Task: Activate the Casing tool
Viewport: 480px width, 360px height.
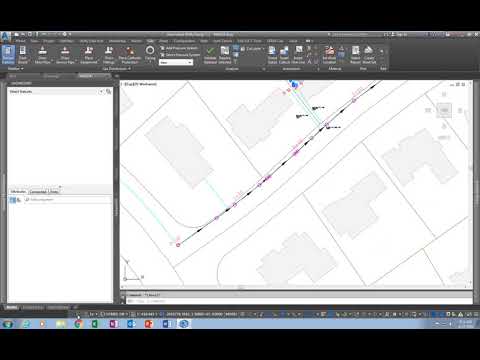Action: coord(150,53)
